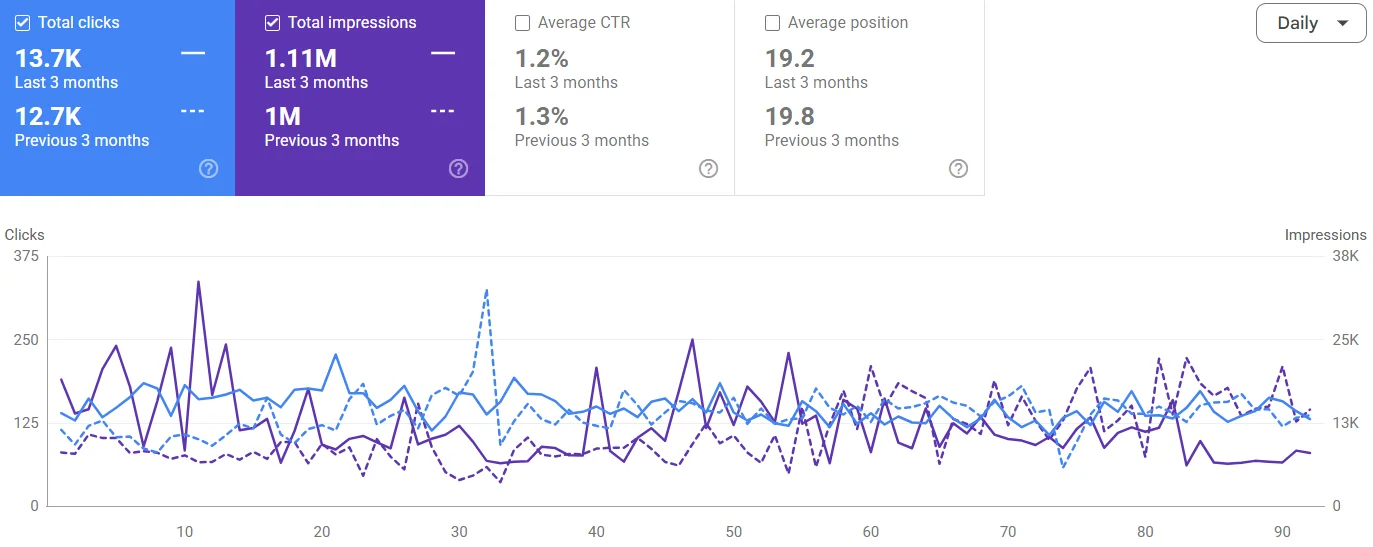This screenshot has width=1373, height=547.
Task: Click the 12.7K previous clicks value
Action: point(48,116)
